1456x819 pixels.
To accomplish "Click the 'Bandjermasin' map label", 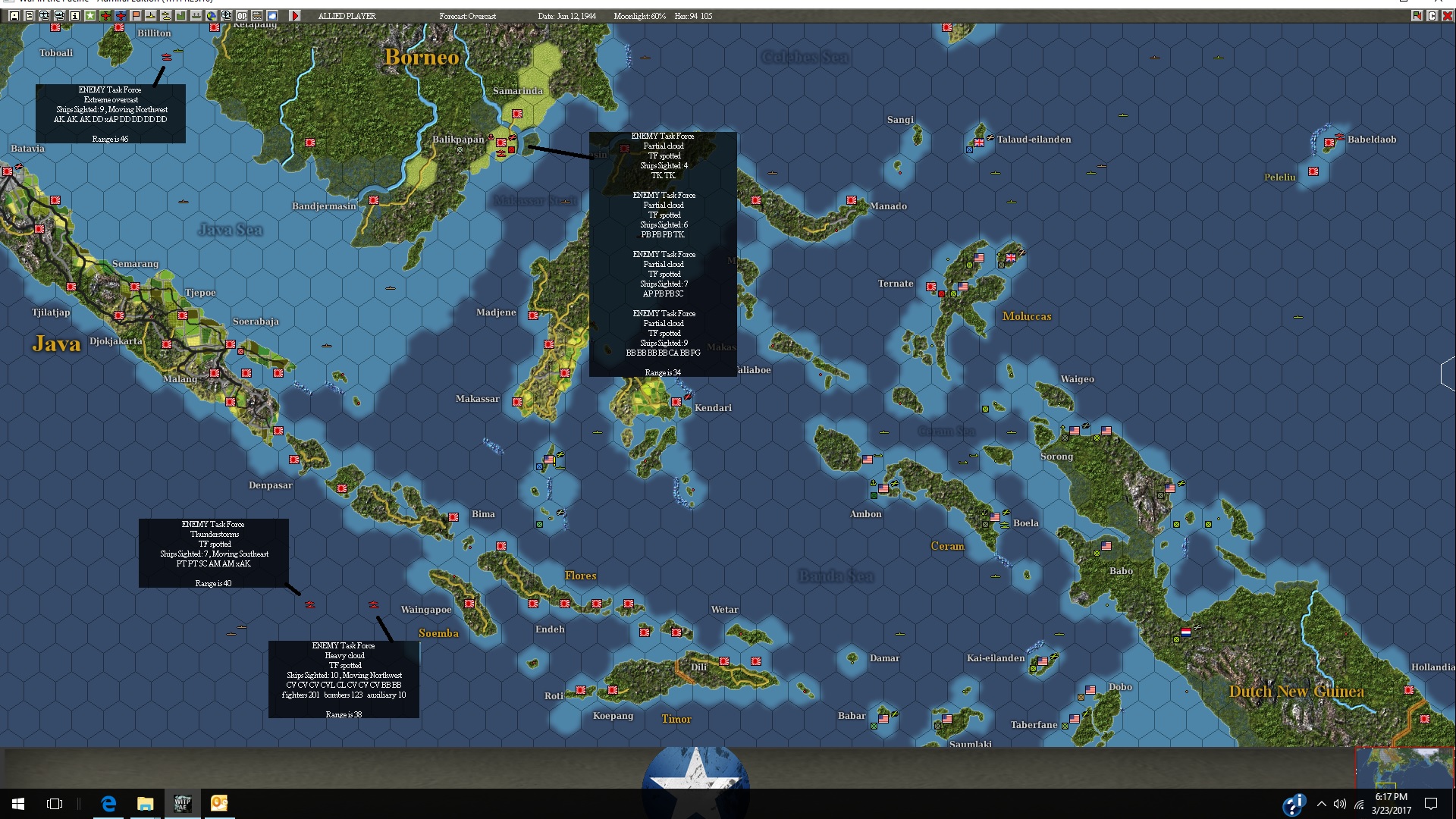I will pyautogui.click(x=324, y=206).
